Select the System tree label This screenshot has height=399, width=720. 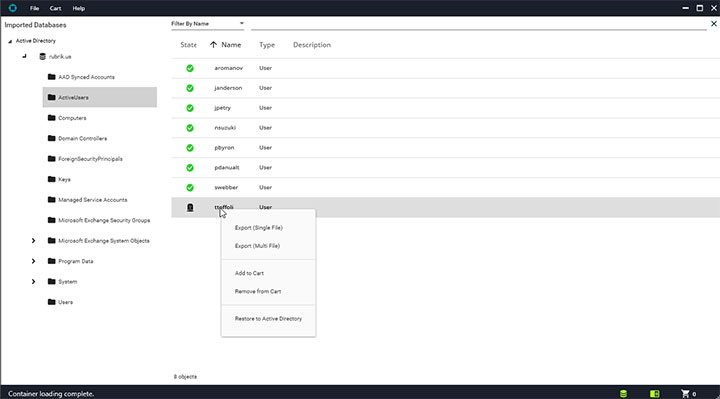[68, 281]
